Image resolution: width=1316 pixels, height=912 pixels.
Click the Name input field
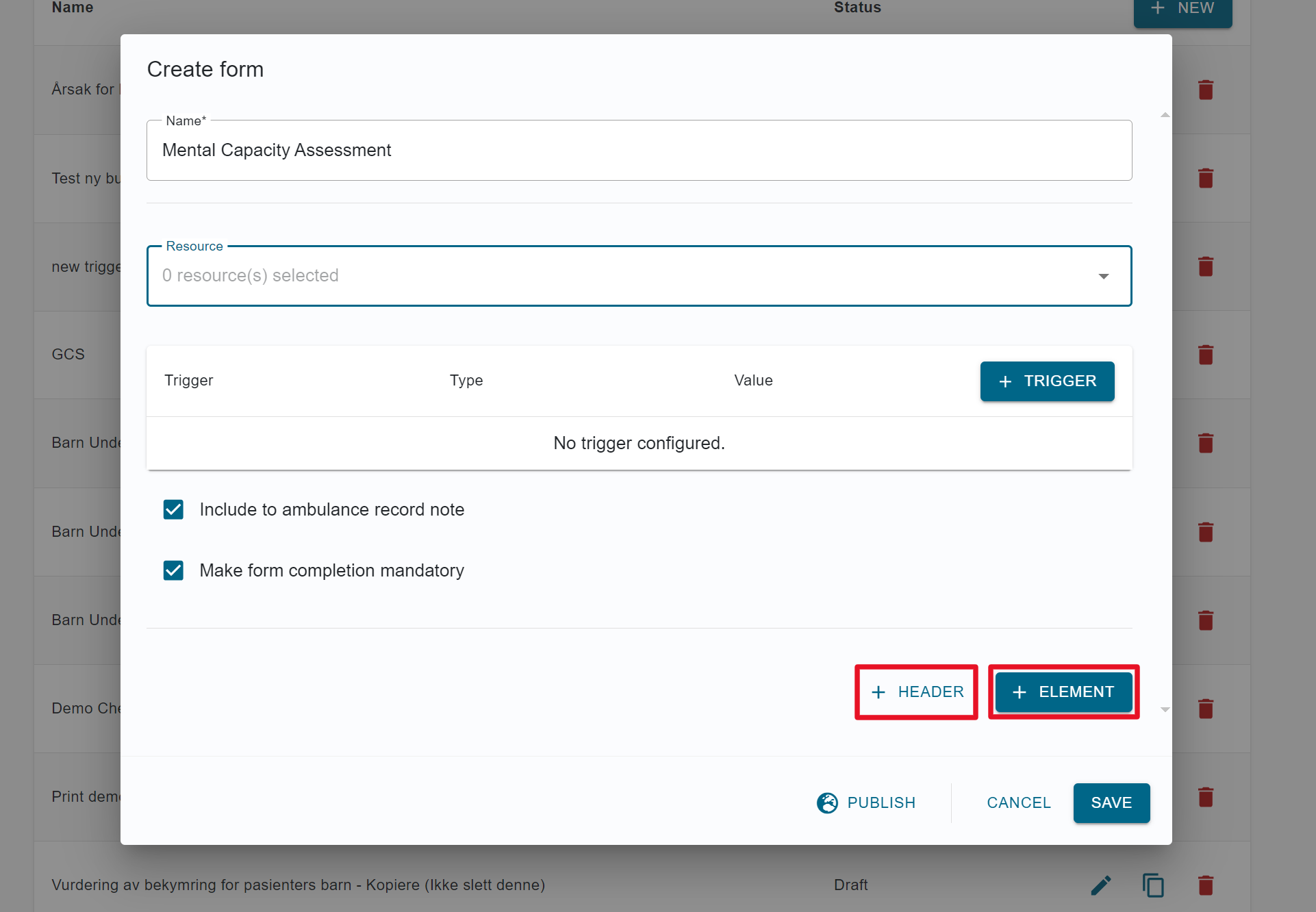pyautogui.click(x=639, y=151)
